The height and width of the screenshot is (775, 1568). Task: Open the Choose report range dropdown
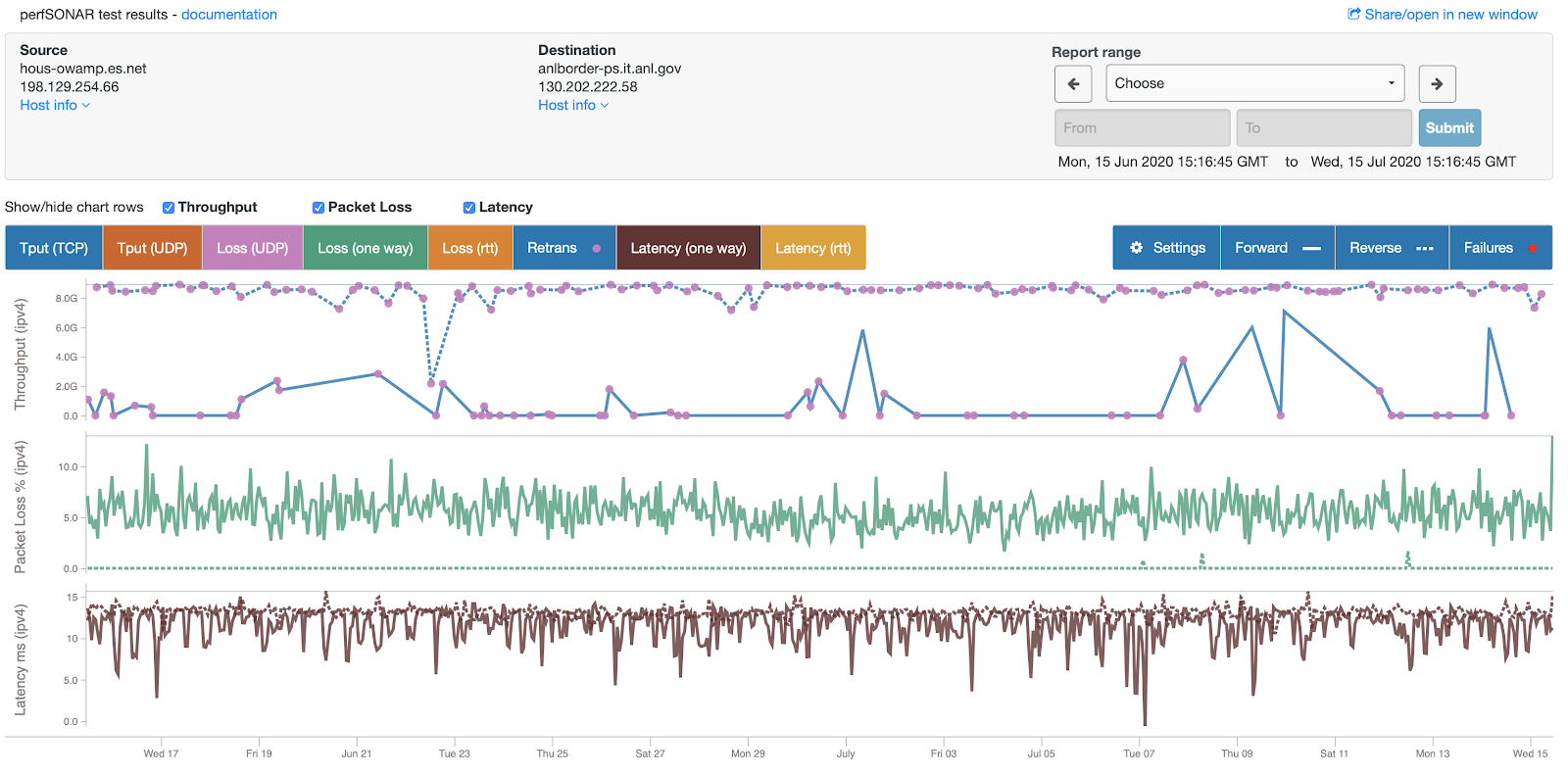(x=1254, y=83)
